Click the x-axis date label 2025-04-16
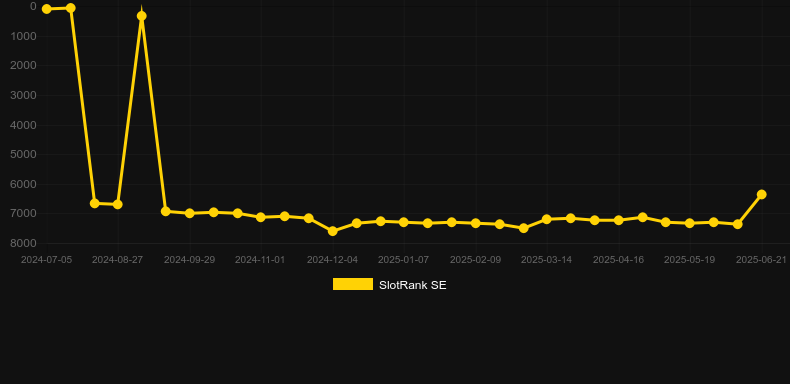Image resolution: width=790 pixels, height=384 pixels. point(619,260)
